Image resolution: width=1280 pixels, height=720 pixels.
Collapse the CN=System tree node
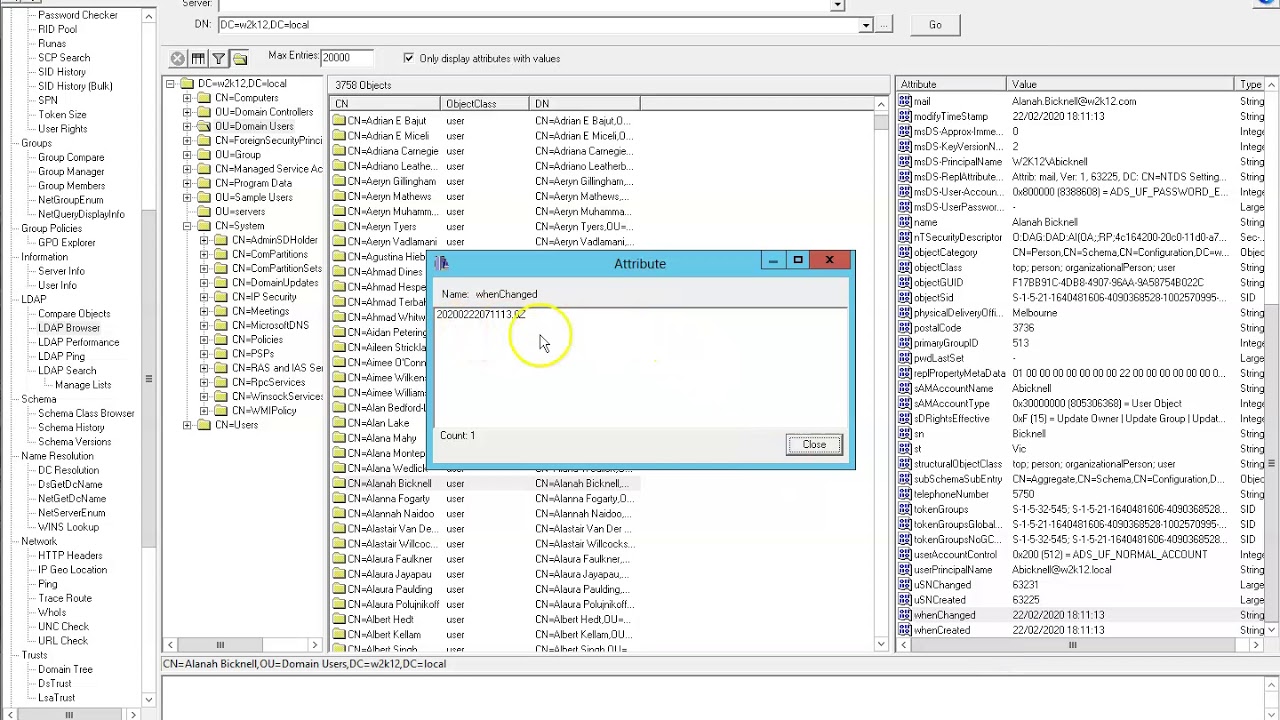[x=187, y=226]
